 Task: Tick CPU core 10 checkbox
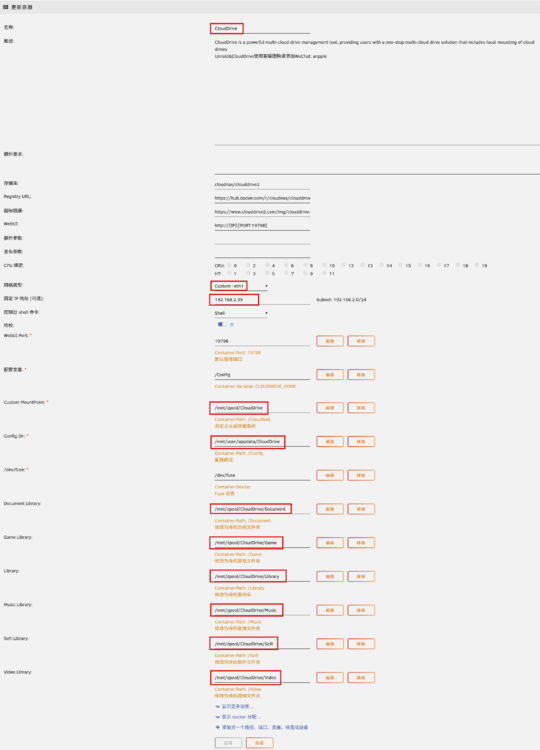[324, 265]
